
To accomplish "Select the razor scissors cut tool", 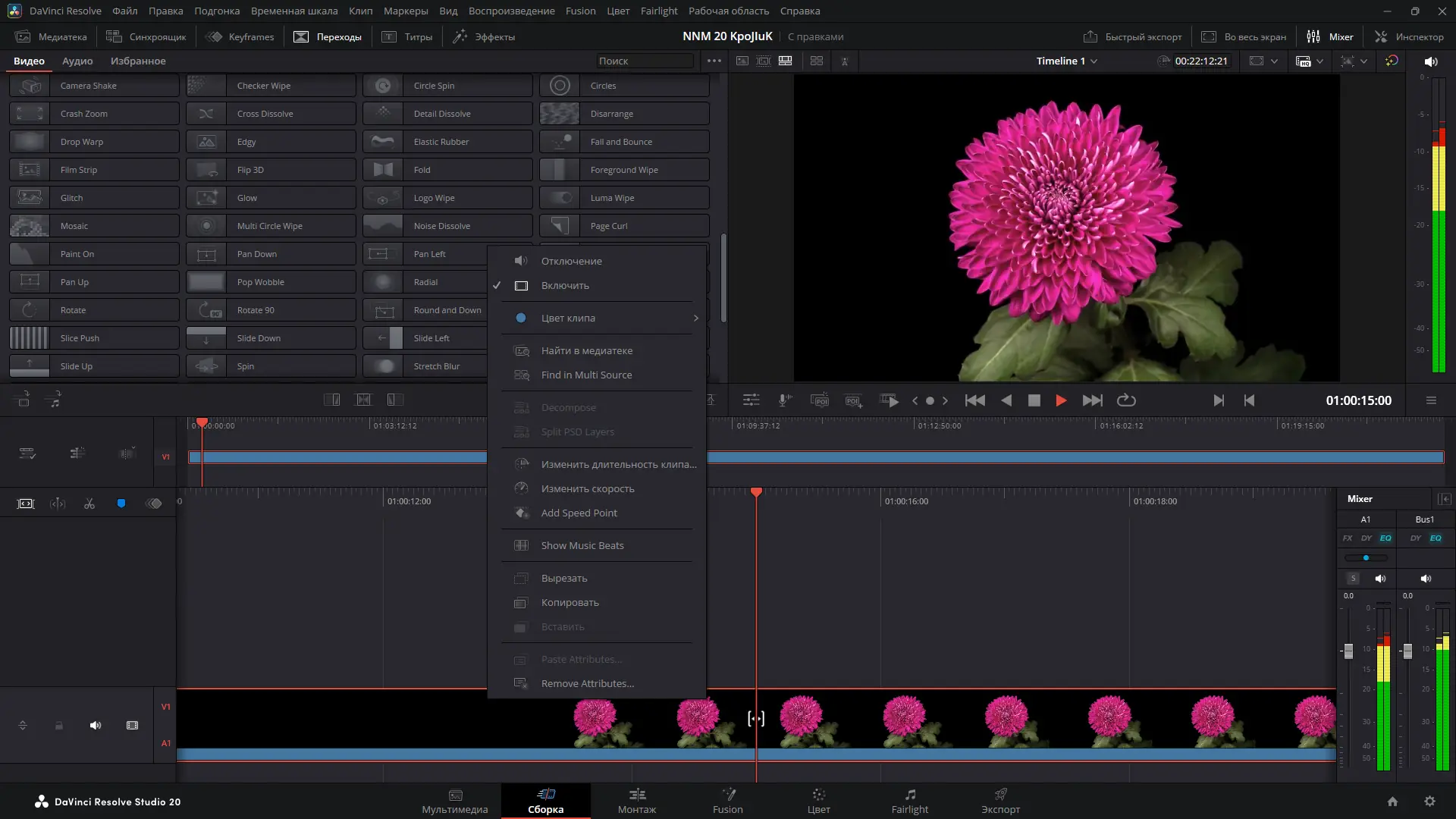I will click(x=89, y=504).
